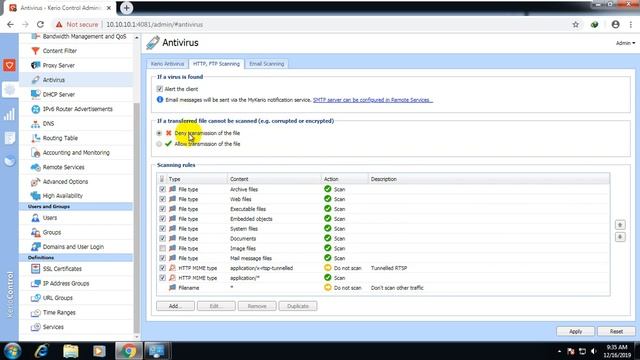Viewport: 640px width, 360px height.
Task: Open File Explorer from the taskbar
Action: point(71,351)
